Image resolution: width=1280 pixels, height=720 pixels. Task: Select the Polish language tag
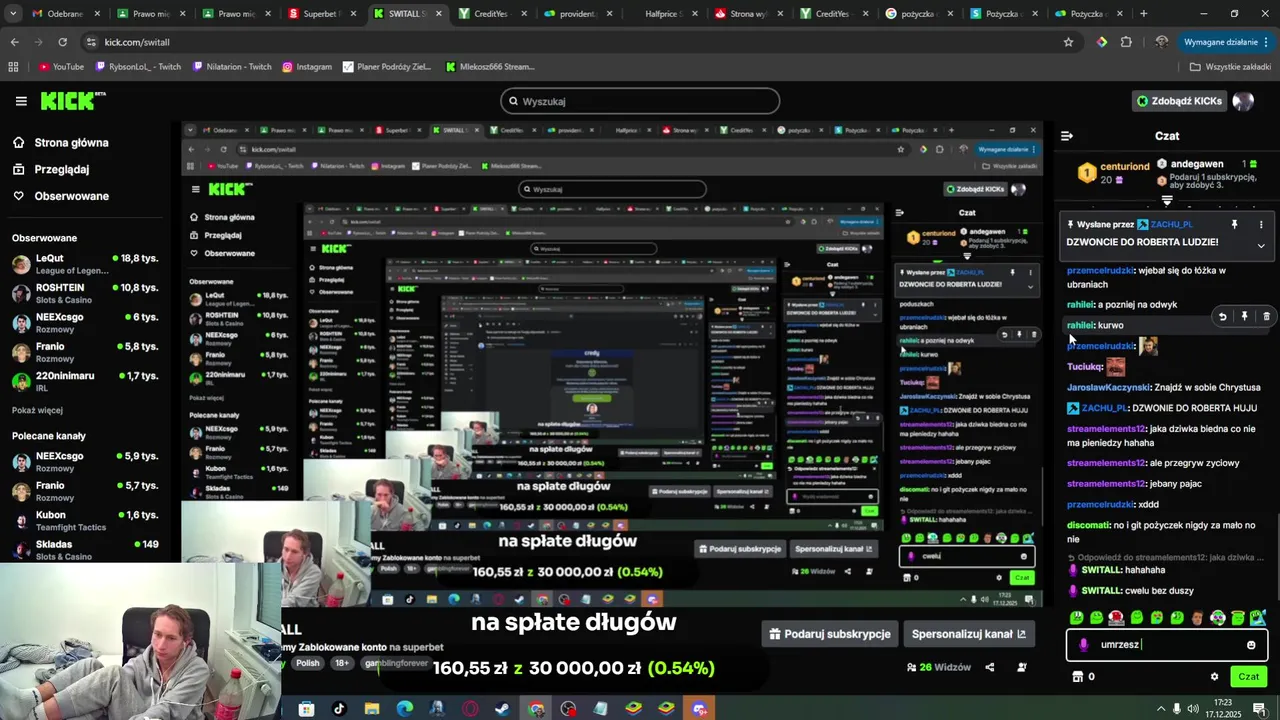coord(307,663)
